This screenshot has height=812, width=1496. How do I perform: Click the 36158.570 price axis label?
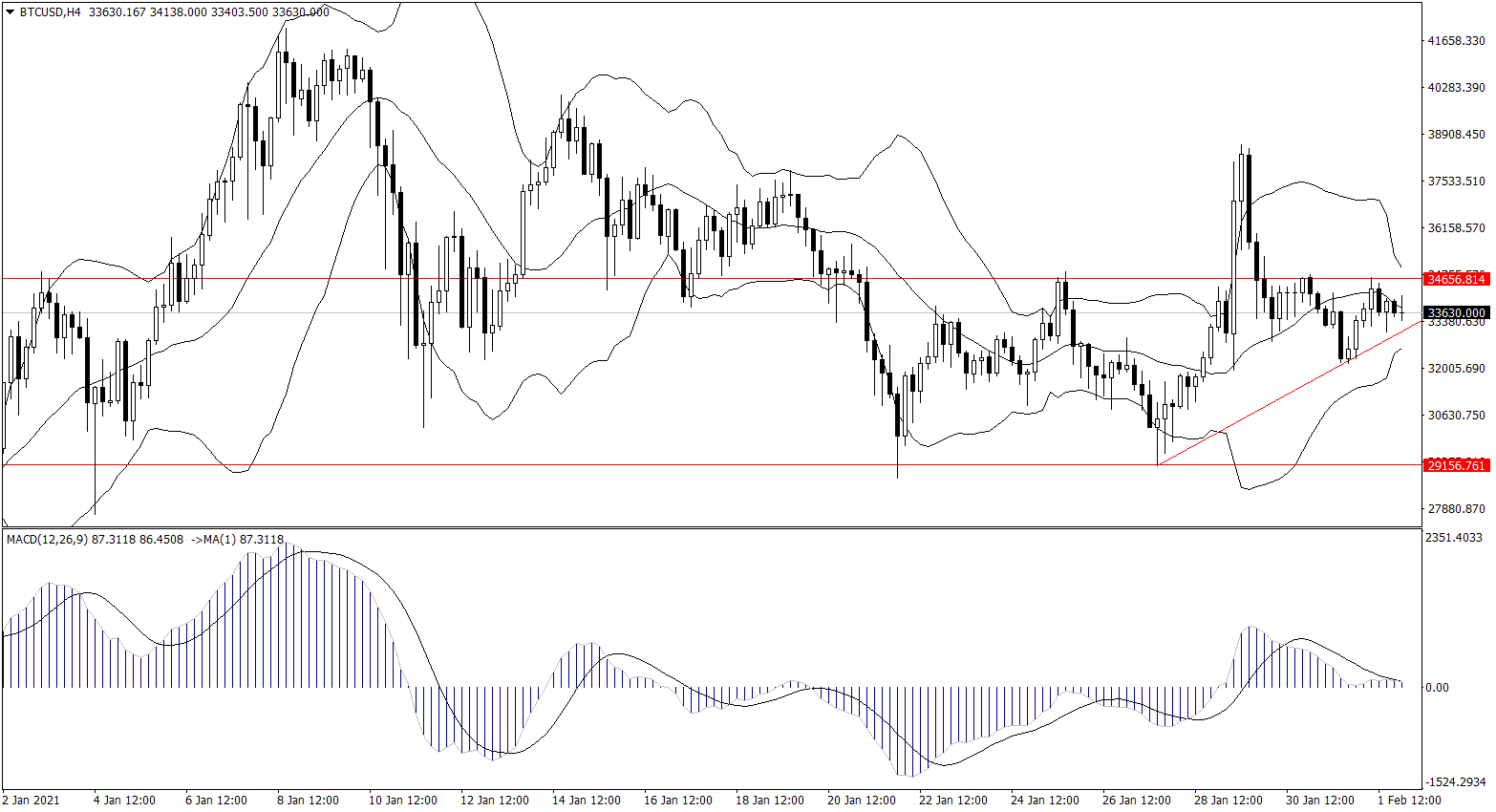click(x=1456, y=228)
